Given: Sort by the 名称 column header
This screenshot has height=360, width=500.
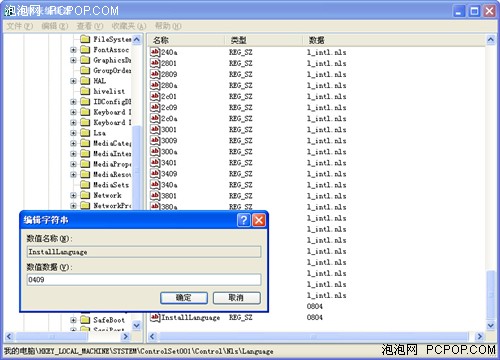Looking at the screenshot, I should coord(186,40).
